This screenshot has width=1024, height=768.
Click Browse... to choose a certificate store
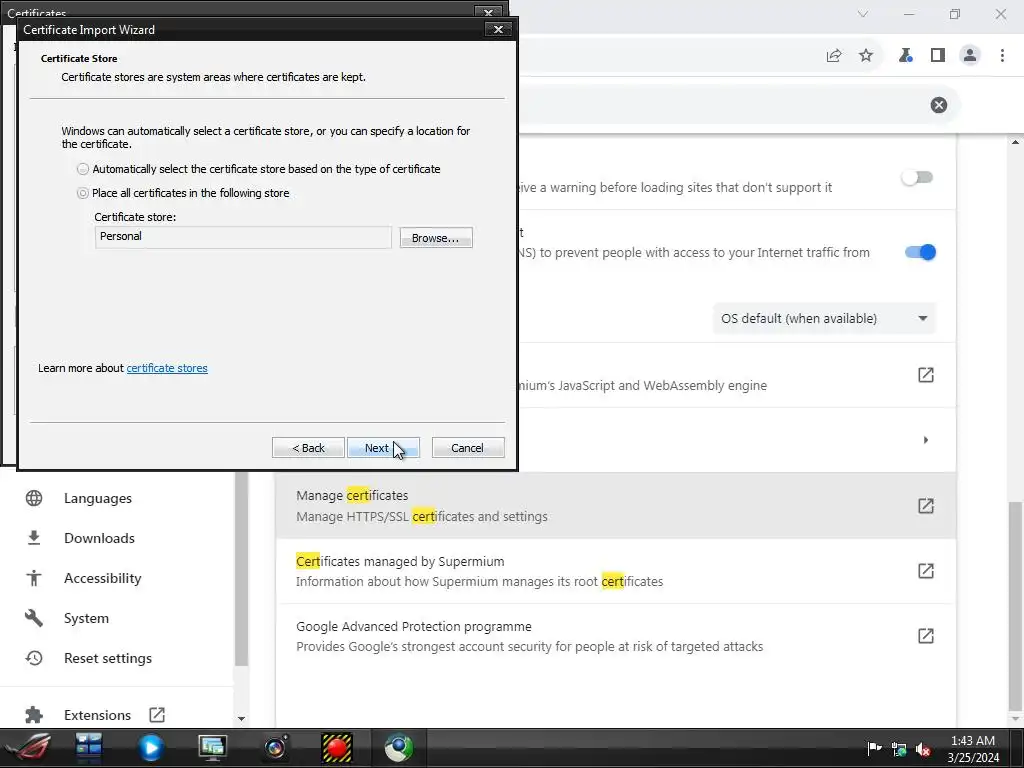coord(436,238)
